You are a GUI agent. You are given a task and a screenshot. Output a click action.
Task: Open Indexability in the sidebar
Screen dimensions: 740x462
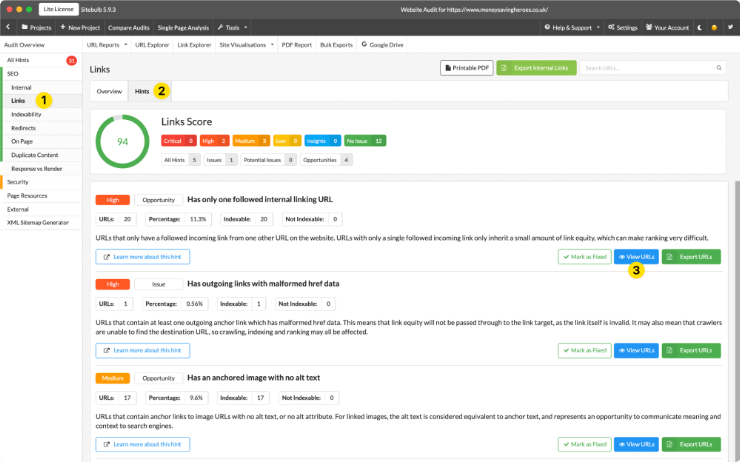click(x=26, y=114)
